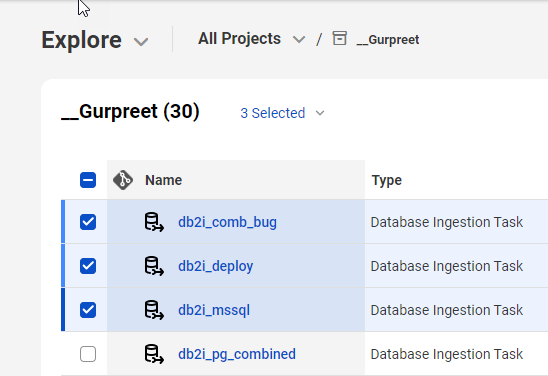Open the db2i_mssql task link
This screenshot has height=376, width=548.
point(214,310)
